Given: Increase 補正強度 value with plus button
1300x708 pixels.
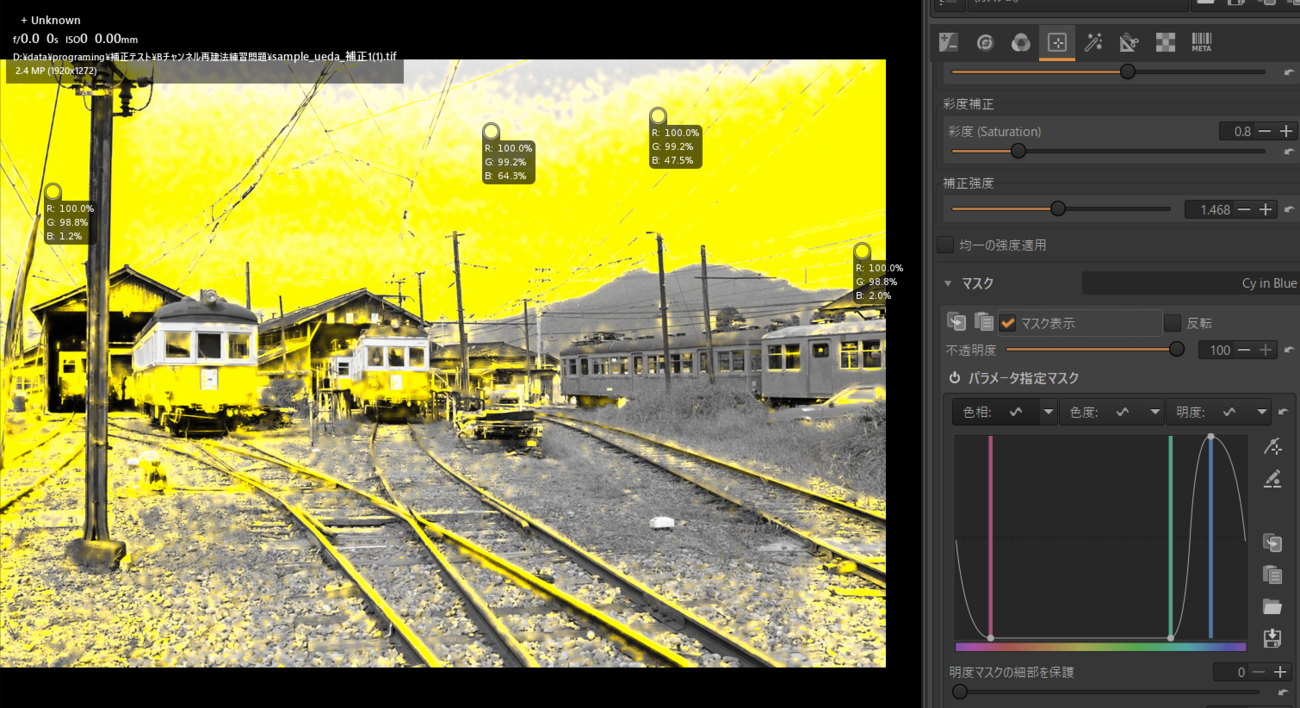Looking at the screenshot, I should [x=1265, y=210].
